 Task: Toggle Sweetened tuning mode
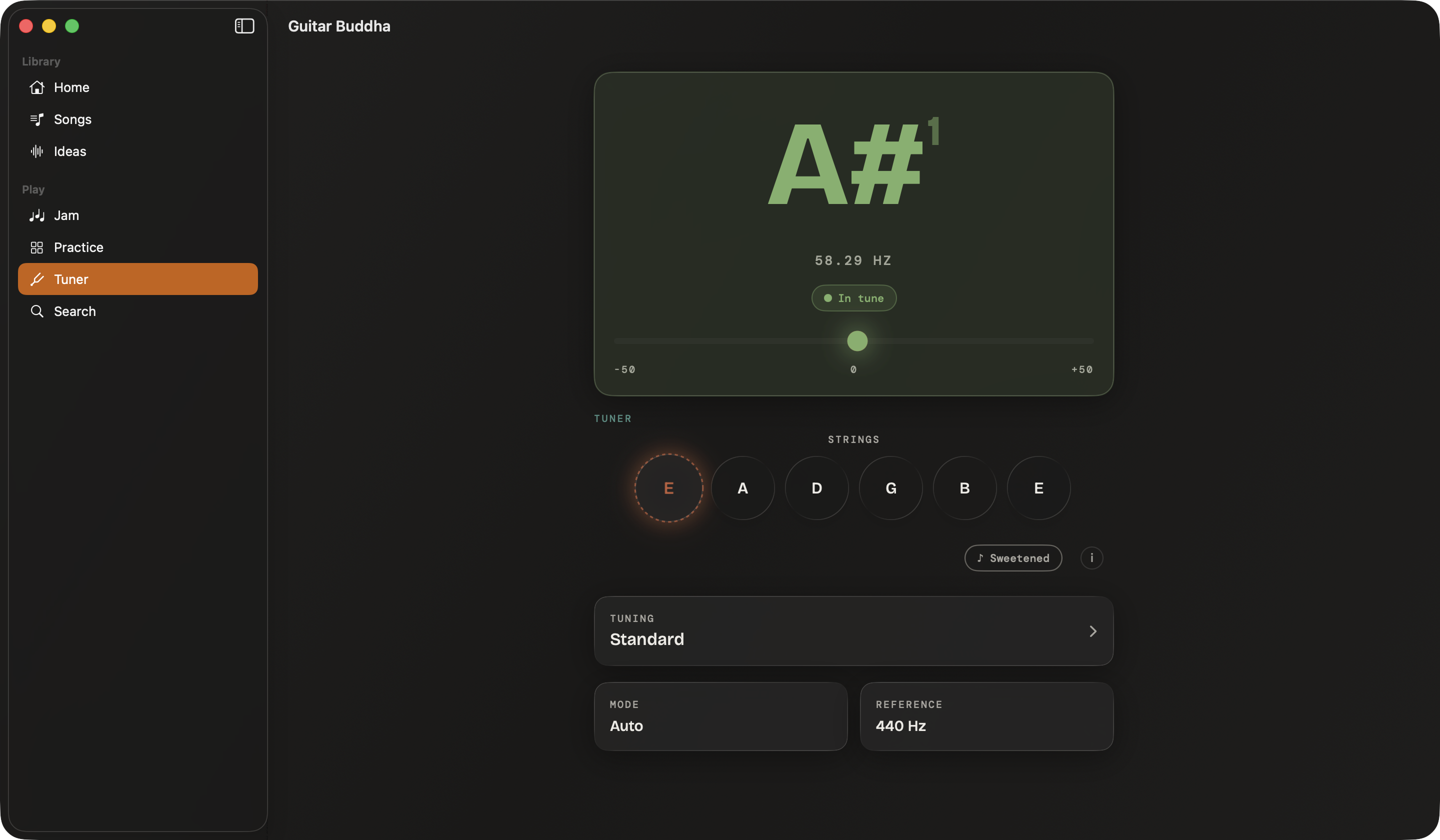(x=1013, y=557)
